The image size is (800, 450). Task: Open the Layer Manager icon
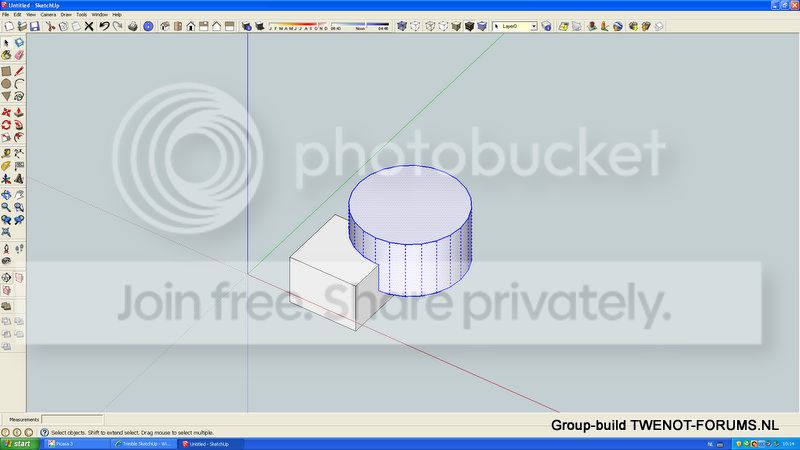[x=546, y=26]
